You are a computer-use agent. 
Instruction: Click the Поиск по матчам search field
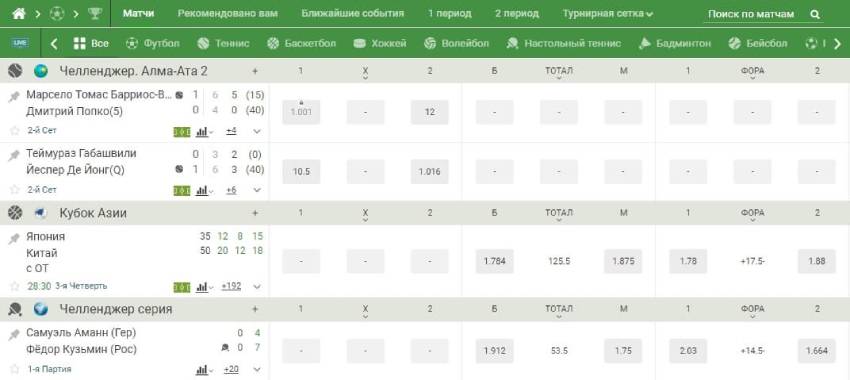coord(751,15)
